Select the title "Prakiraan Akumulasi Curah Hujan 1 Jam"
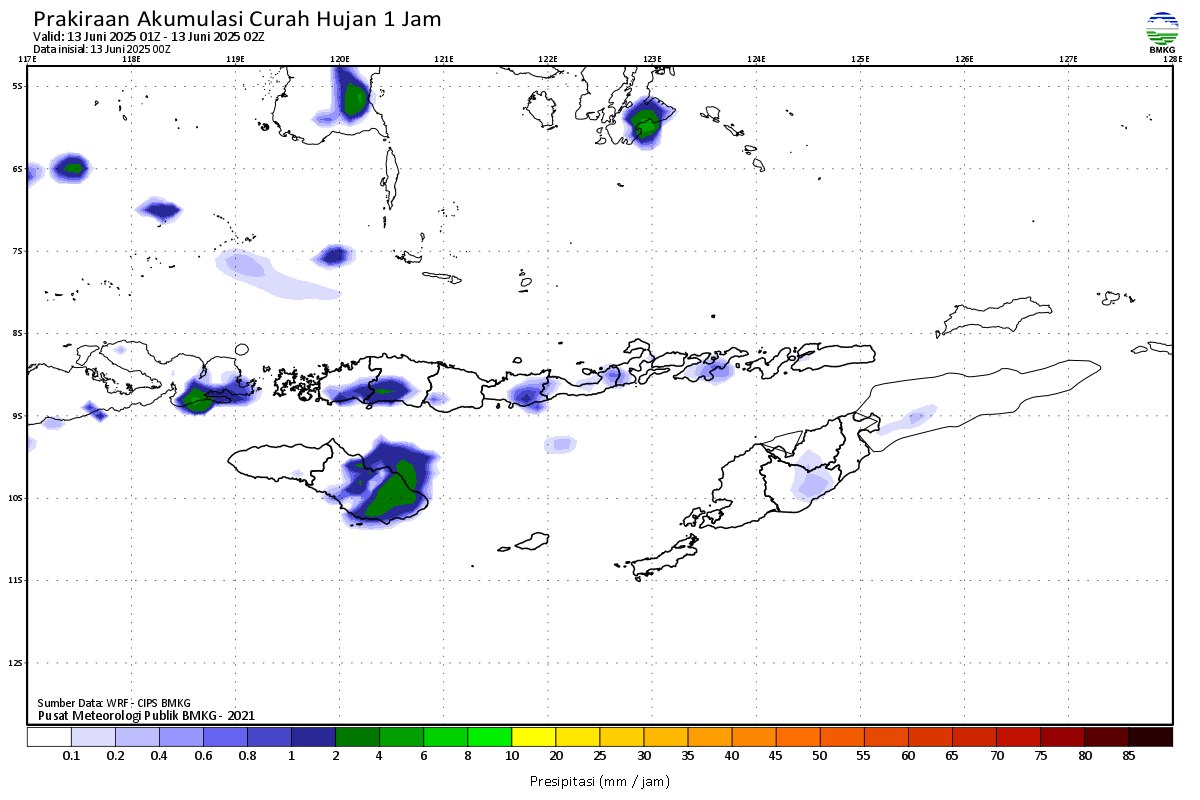 click(237, 20)
